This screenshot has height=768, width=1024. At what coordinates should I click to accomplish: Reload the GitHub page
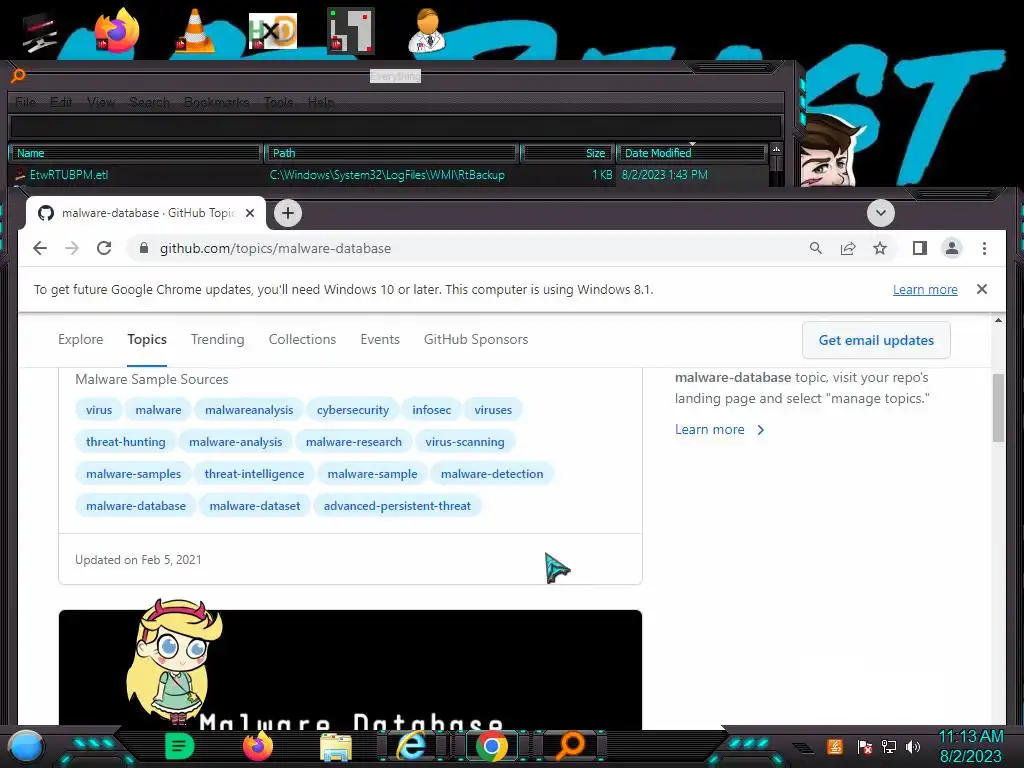click(x=104, y=248)
